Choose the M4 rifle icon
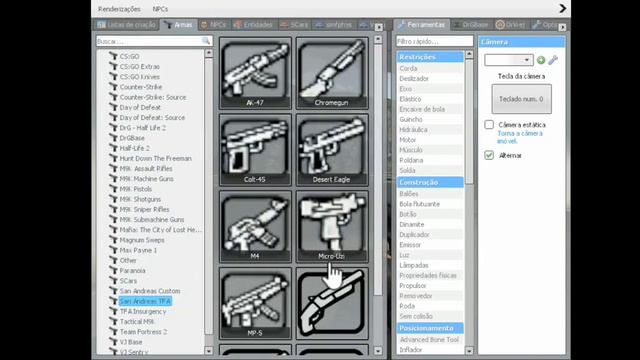The width and height of the screenshot is (640, 360). click(x=255, y=227)
